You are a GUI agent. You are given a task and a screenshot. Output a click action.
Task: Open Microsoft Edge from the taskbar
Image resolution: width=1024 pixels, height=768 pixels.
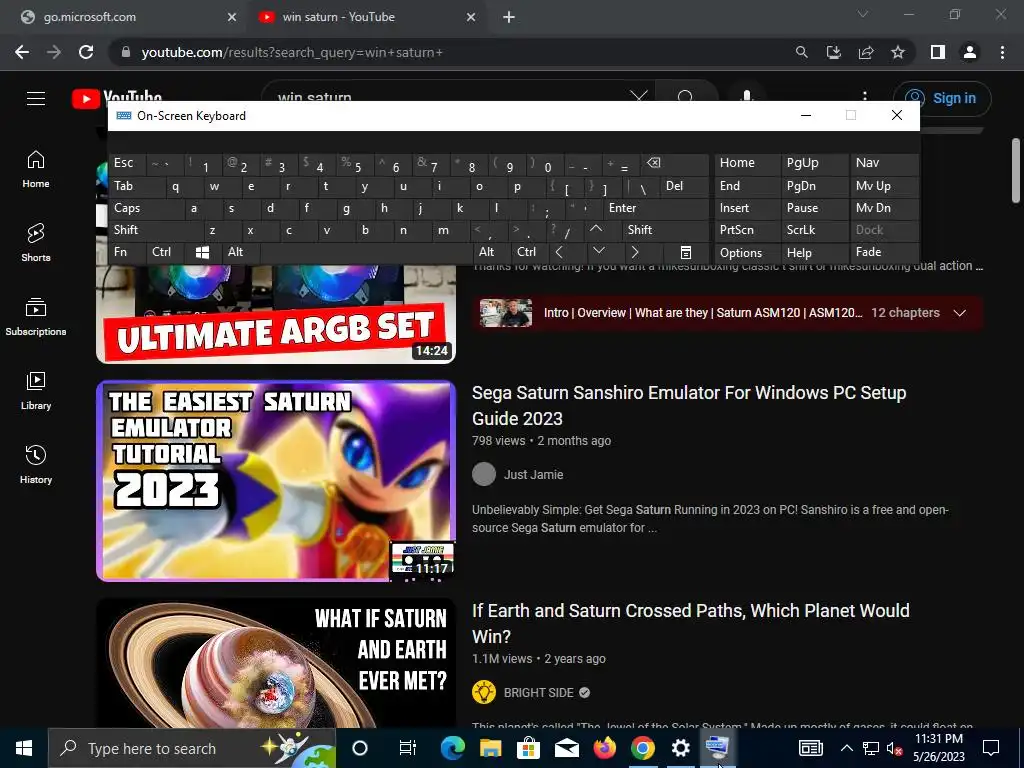point(452,748)
